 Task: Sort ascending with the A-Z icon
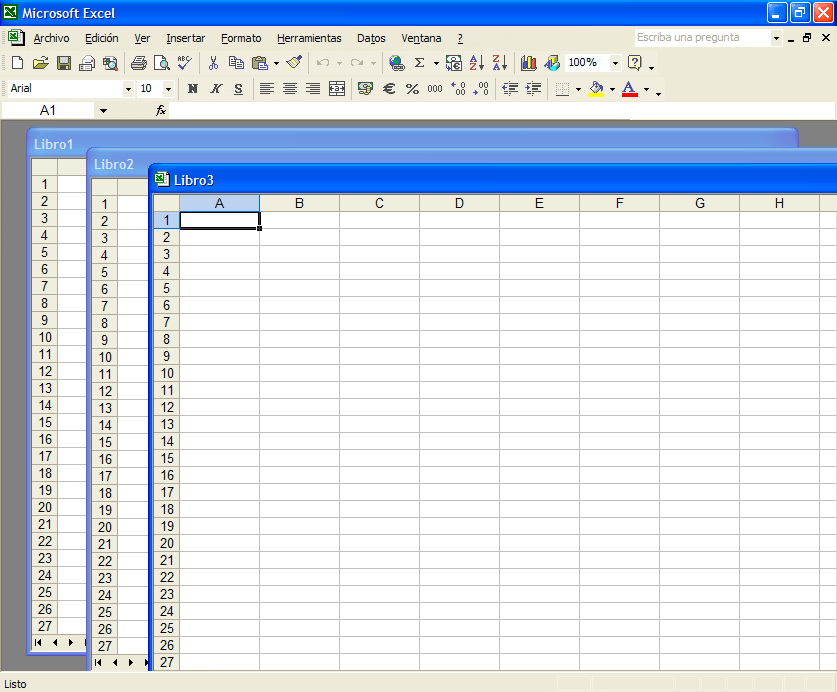point(477,63)
